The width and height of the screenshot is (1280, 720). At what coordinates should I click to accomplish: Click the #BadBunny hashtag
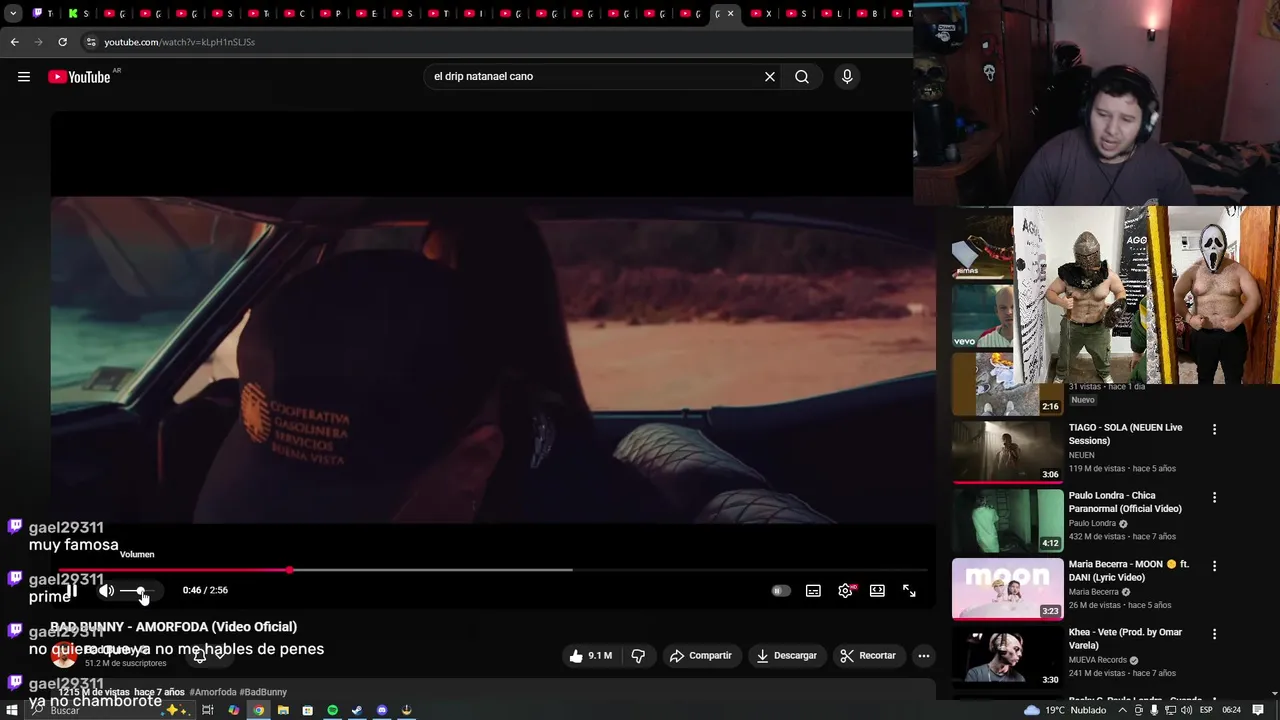tap(263, 692)
